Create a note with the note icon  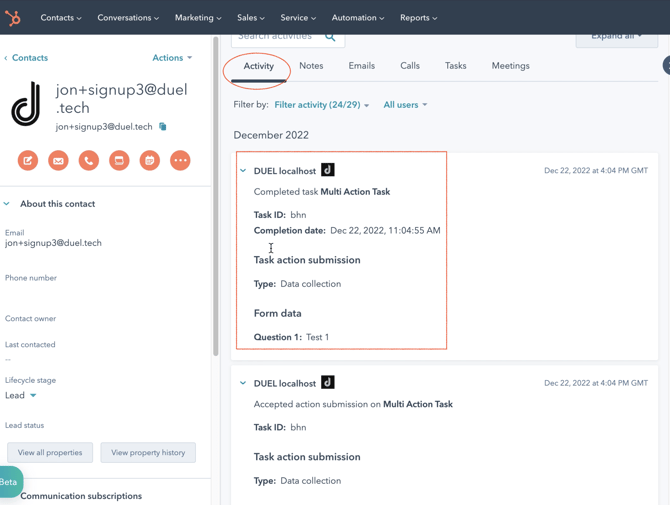pos(28,160)
